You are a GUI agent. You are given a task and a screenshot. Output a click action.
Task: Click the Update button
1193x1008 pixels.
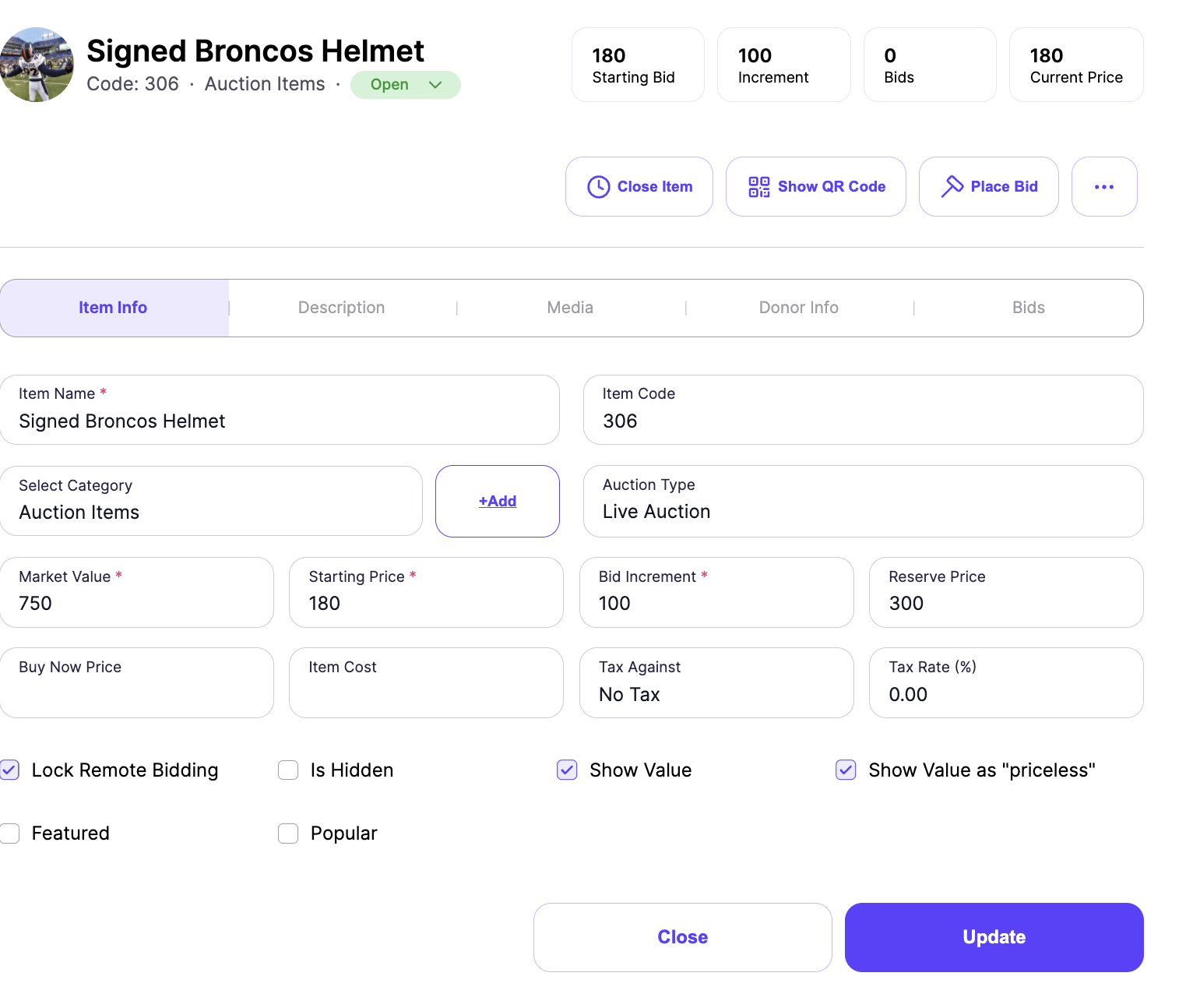click(994, 937)
